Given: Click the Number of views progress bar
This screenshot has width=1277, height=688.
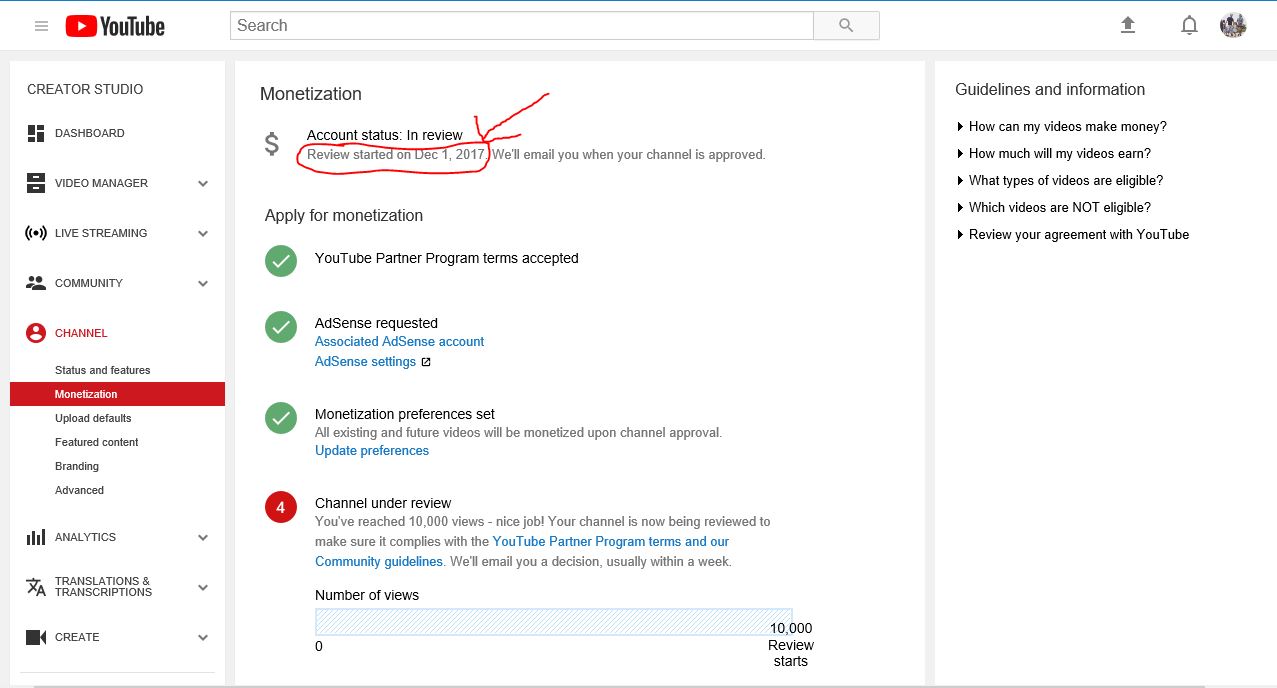Looking at the screenshot, I should (554, 621).
